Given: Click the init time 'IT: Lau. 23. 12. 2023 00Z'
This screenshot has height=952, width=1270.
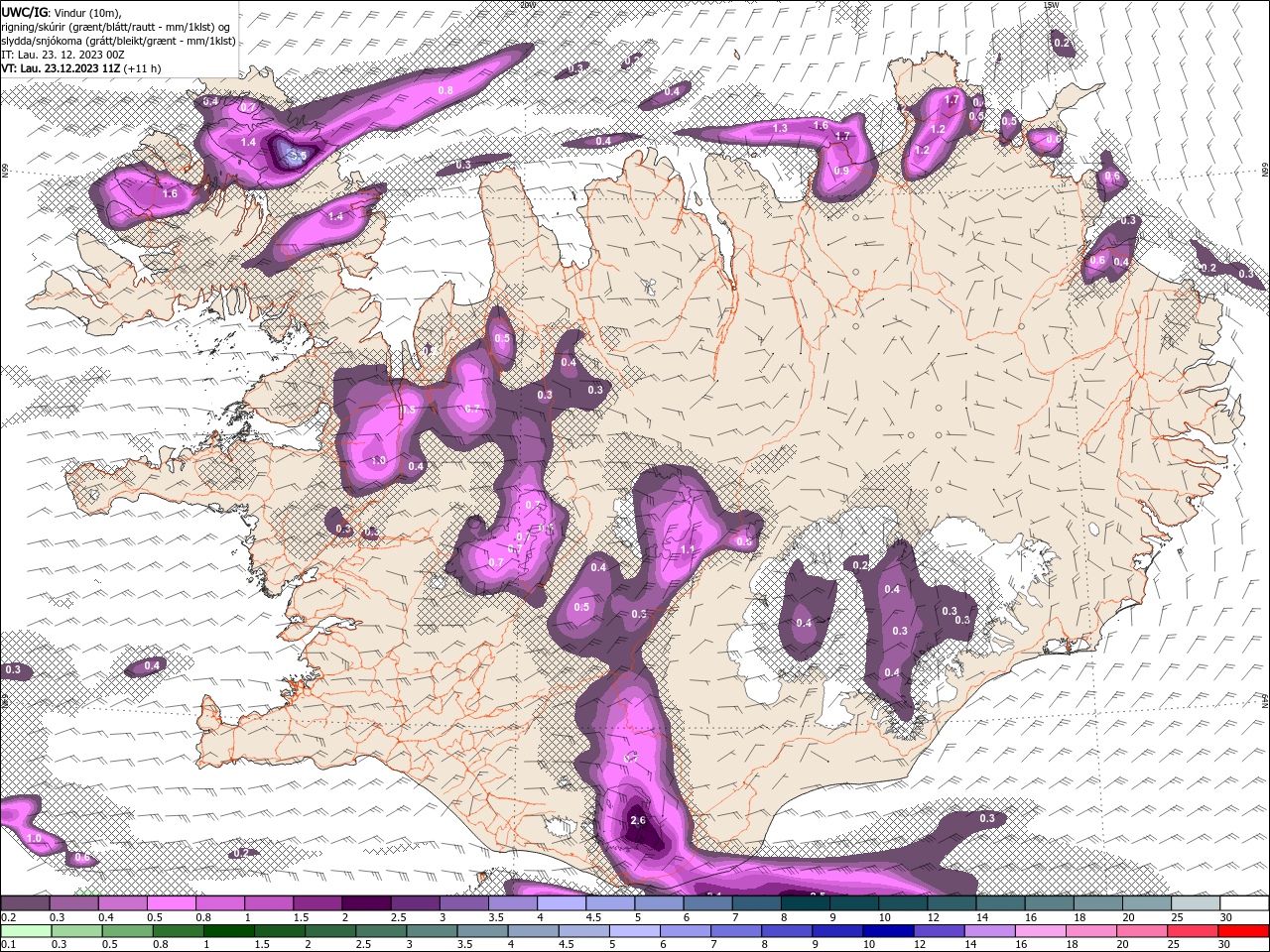Looking at the screenshot, I should pos(63,55).
